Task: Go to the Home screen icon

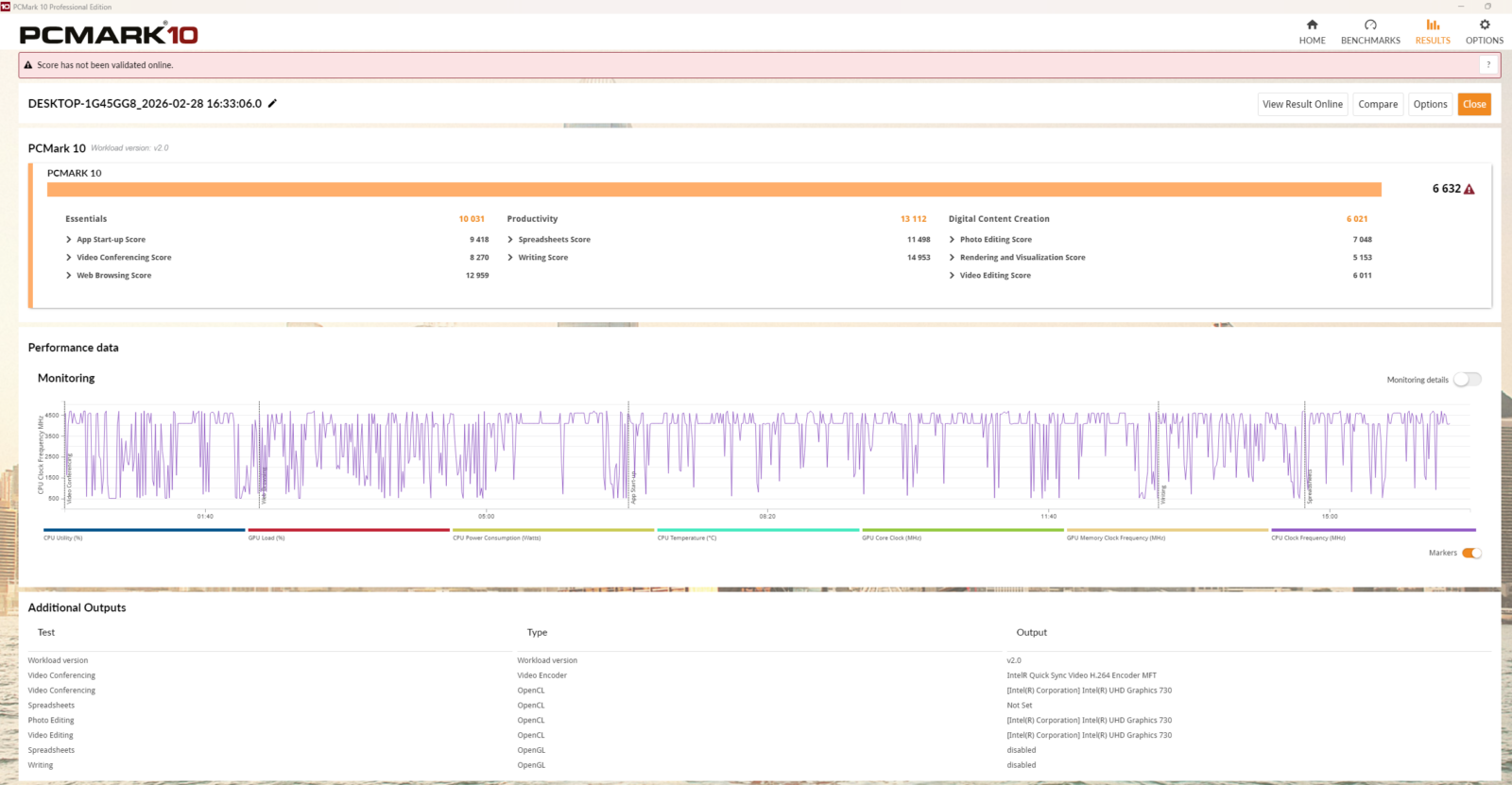Action: click(x=1312, y=25)
